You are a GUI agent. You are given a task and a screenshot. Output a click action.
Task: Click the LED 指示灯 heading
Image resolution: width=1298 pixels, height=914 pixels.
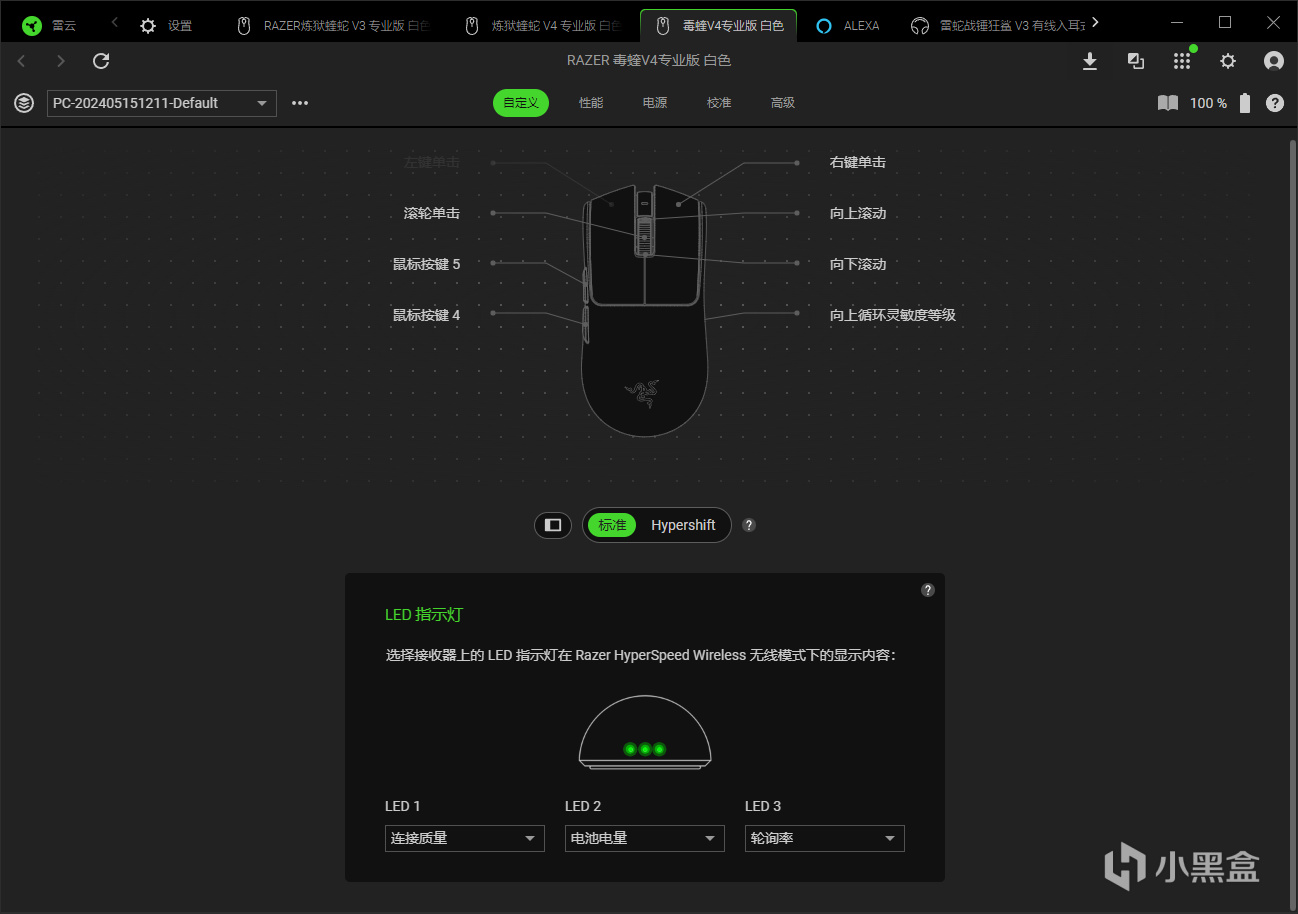tap(424, 615)
